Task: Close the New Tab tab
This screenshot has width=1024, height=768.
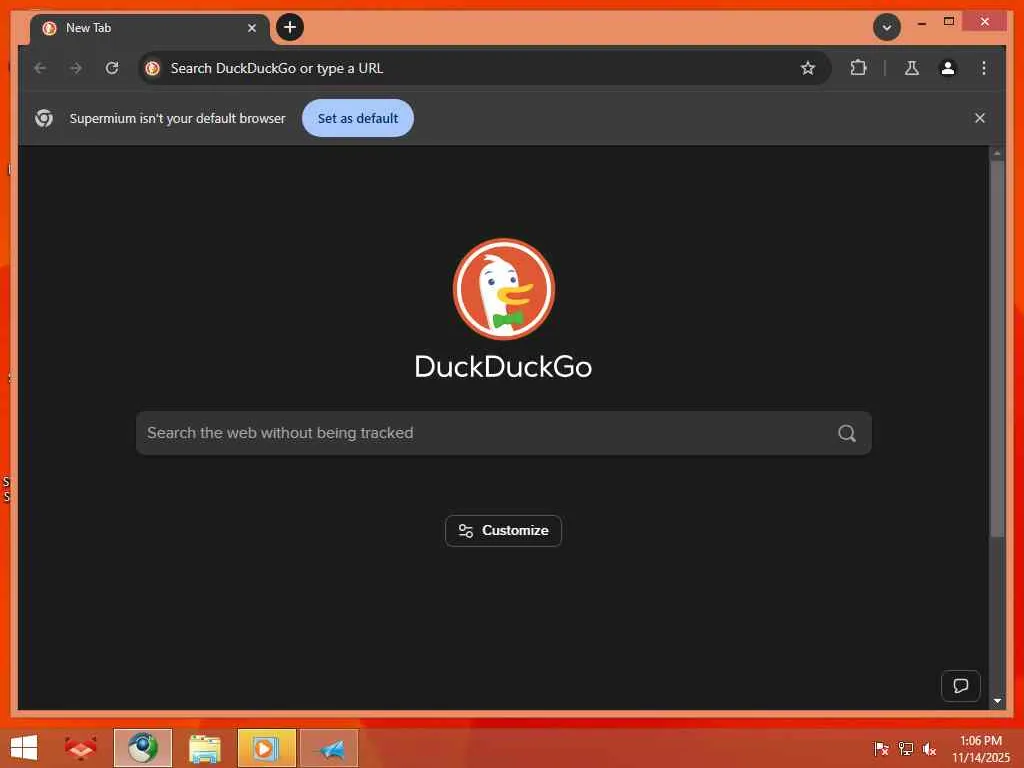Action: click(251, 28)
